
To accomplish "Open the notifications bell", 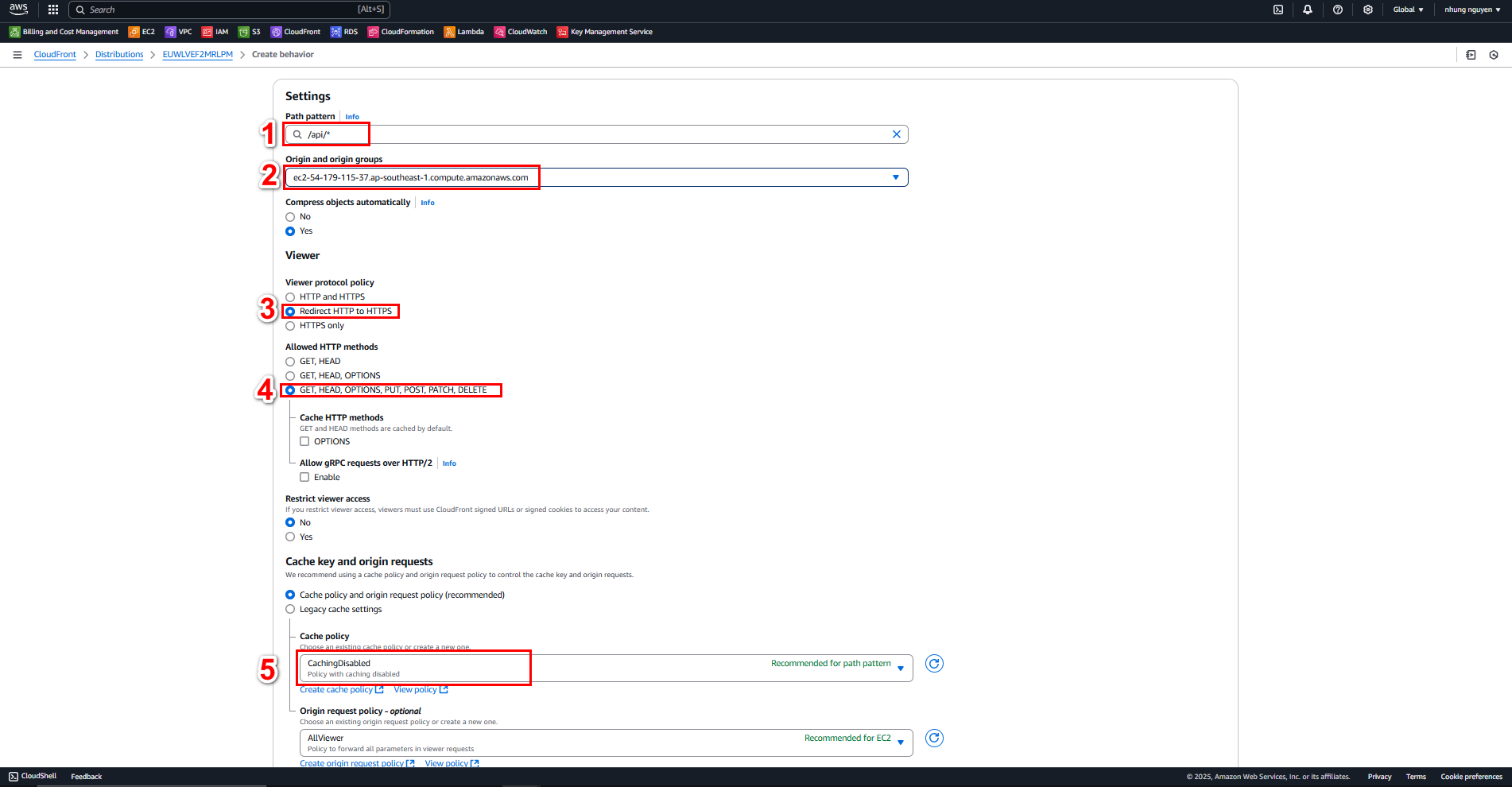I will [x=1308, y=10].
